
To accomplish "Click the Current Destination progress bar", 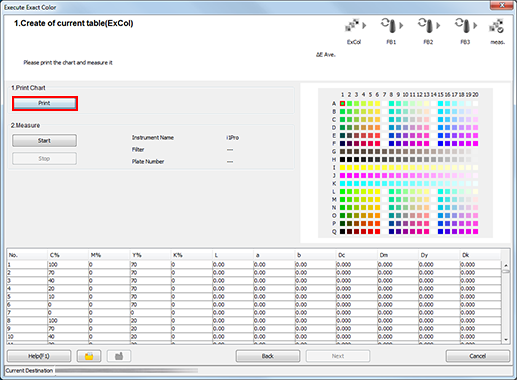I will point(127,370).
